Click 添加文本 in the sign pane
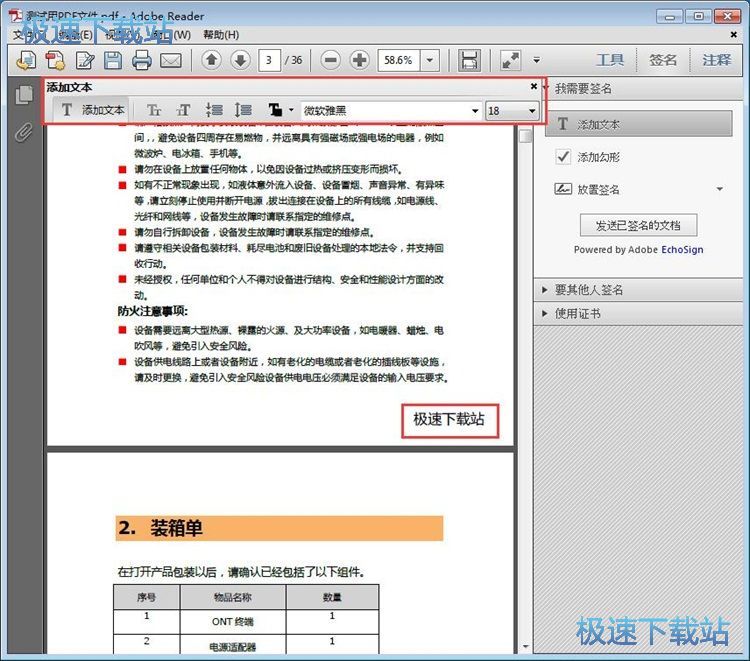Screen dimensions: 750x661 coord(639,124)
